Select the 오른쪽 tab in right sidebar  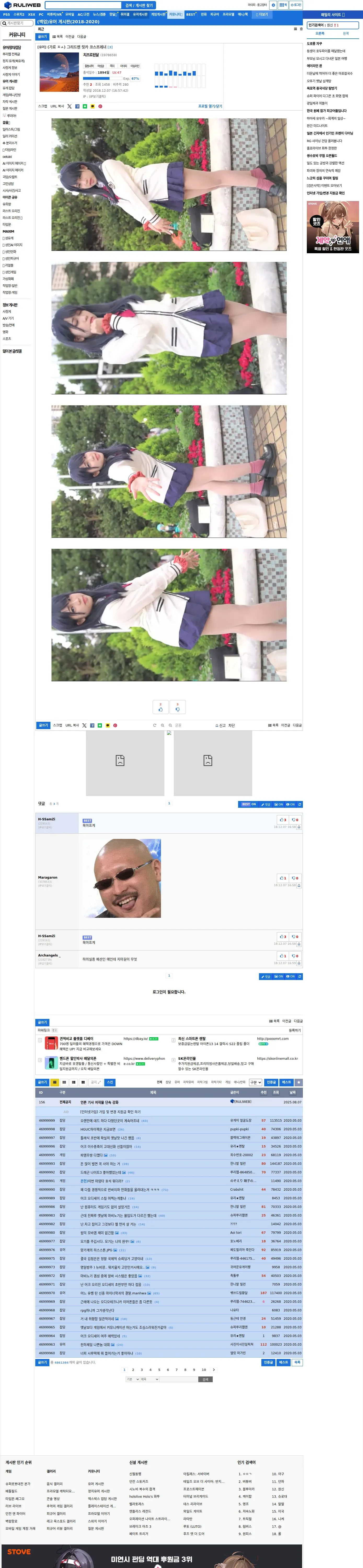(320, 33)
